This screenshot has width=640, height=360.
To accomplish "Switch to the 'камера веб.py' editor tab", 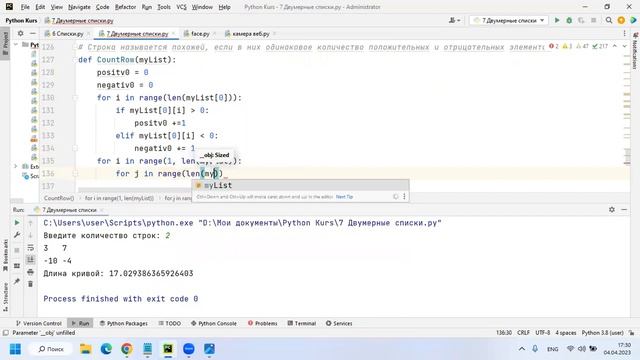I will pos(250,33).
